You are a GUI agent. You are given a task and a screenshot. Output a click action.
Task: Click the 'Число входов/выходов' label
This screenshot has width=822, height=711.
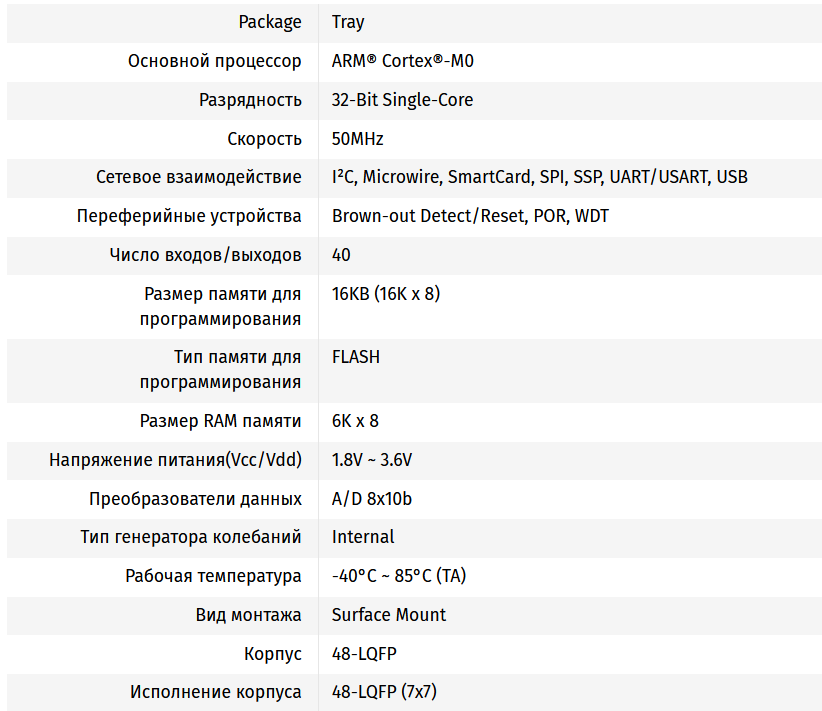[x=205, y=255]
